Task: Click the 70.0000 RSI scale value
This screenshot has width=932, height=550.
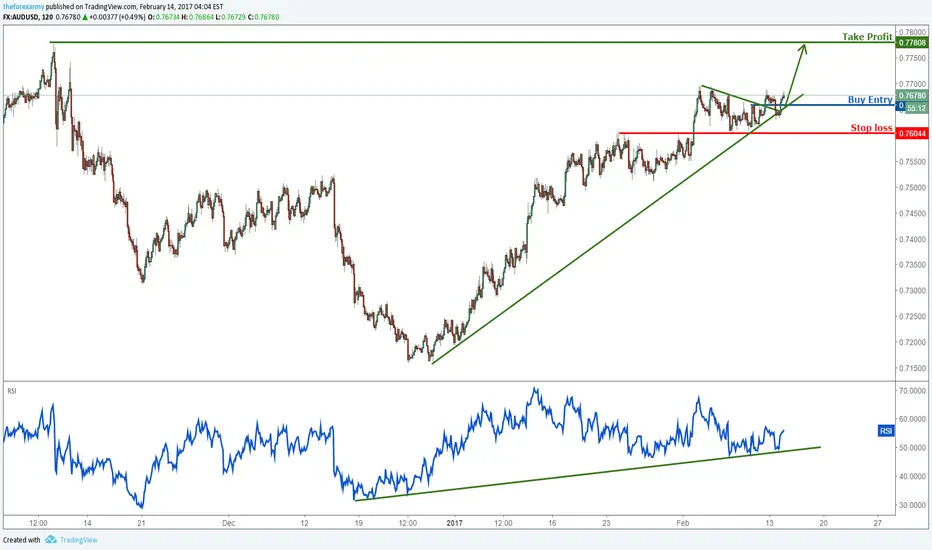Action: coord(912,391)
